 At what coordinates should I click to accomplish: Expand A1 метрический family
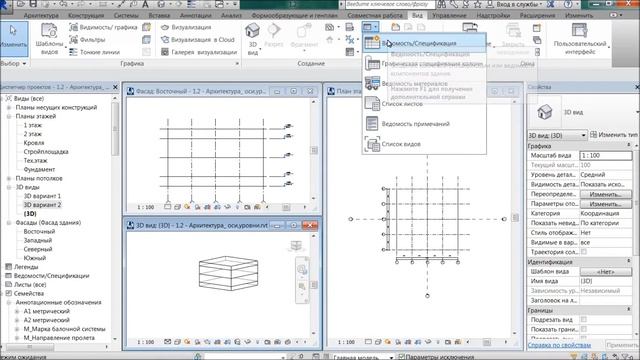pos(17,311)
